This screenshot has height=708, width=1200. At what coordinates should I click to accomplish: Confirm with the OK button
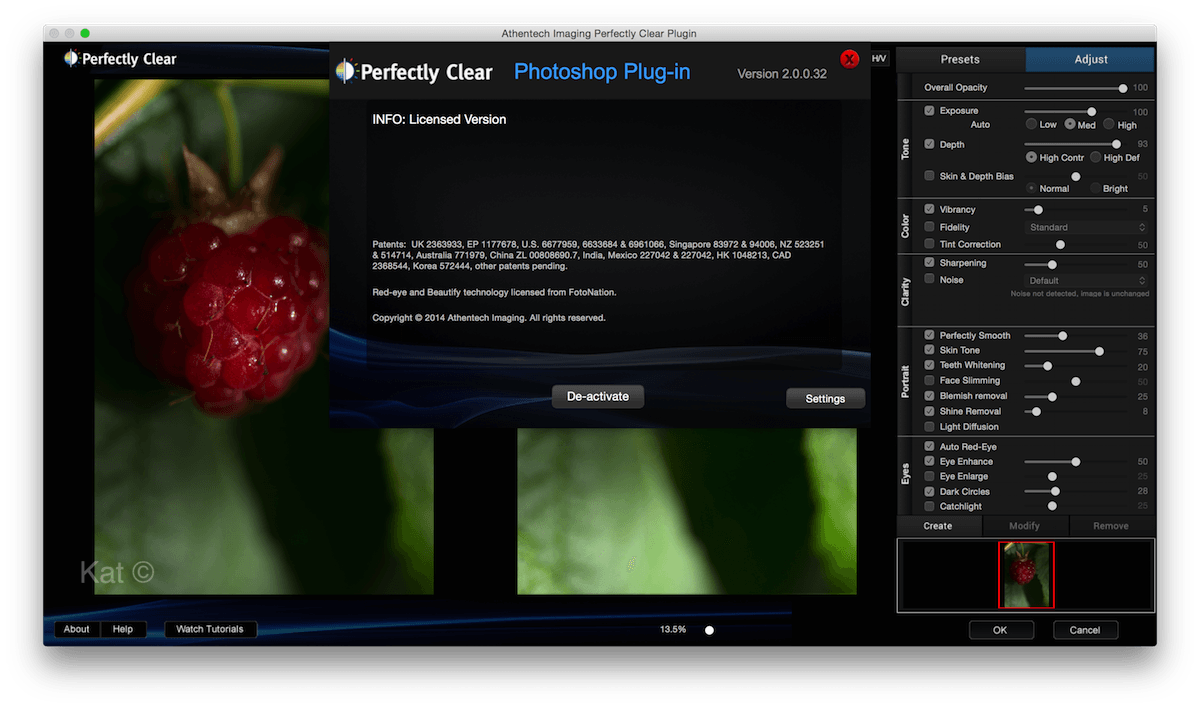coord(1000,630)
